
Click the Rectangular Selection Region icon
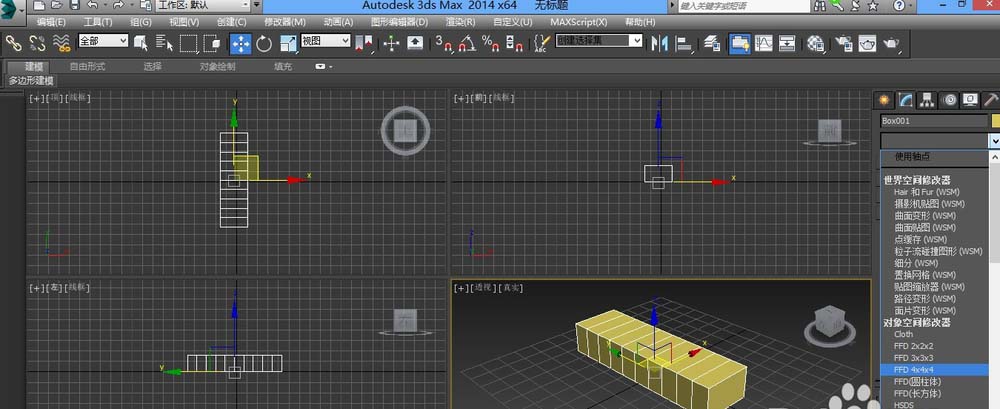[x=189, y=43]
